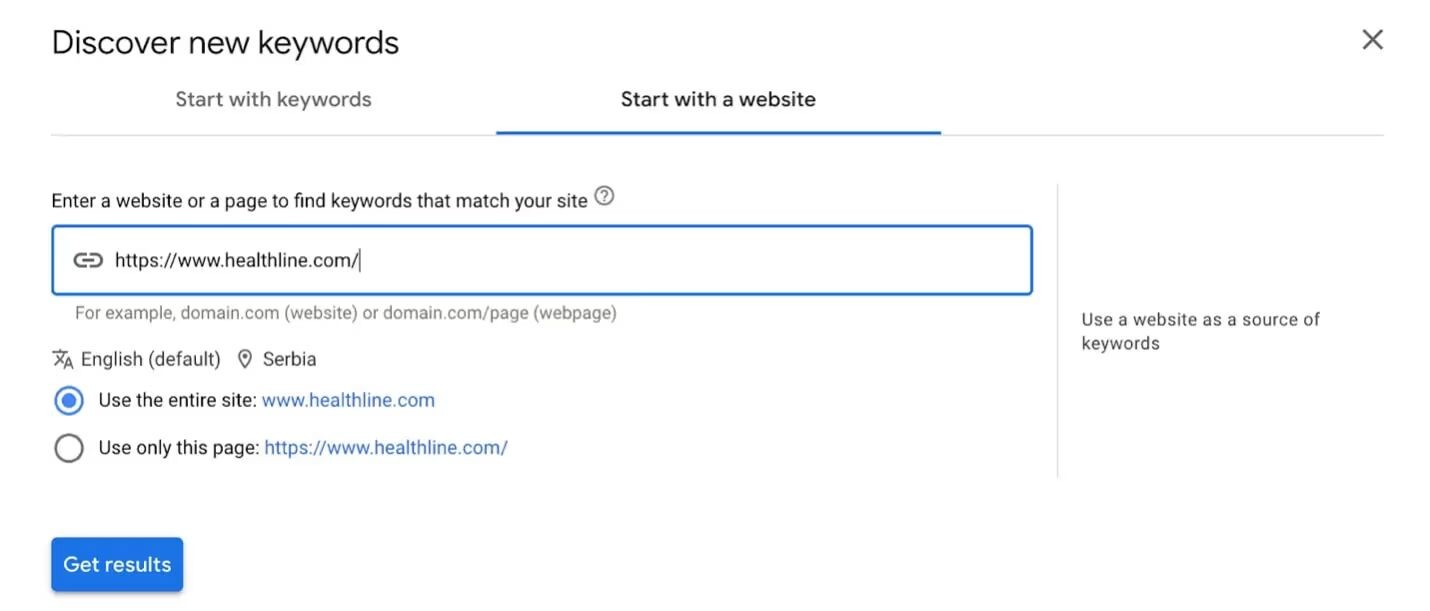Image resolution: width=1430 pixels, height=611 pixels.
Task: Open the English (default) language setting
Action: point(150,359)
